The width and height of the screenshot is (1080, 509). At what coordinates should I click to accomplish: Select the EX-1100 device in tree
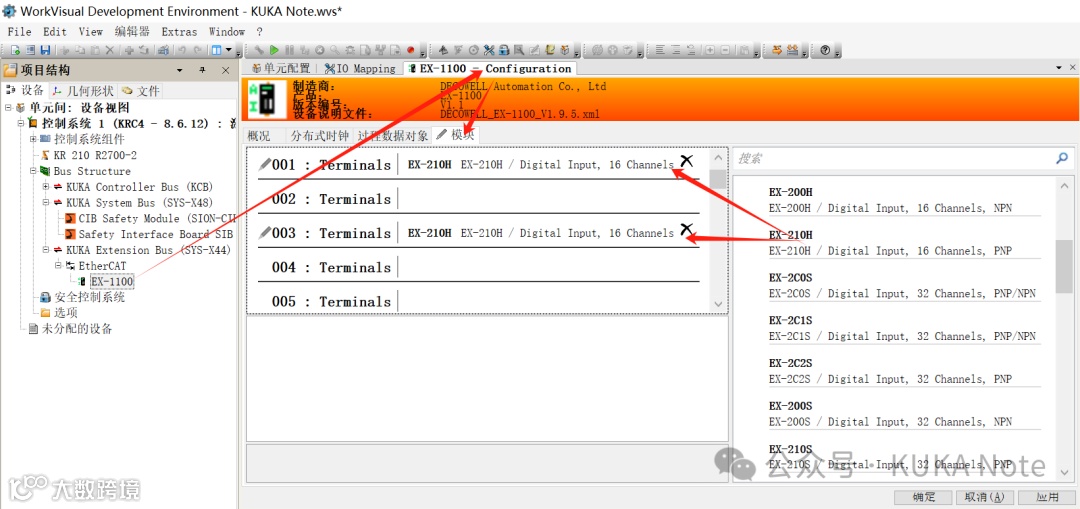tap(112, 282)
